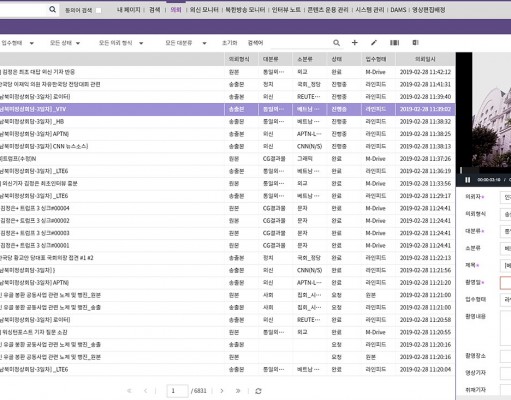511x400 pixels.
Task: Select the row dated 2019-02-28 11:37:26
Action: pos(228,159)
